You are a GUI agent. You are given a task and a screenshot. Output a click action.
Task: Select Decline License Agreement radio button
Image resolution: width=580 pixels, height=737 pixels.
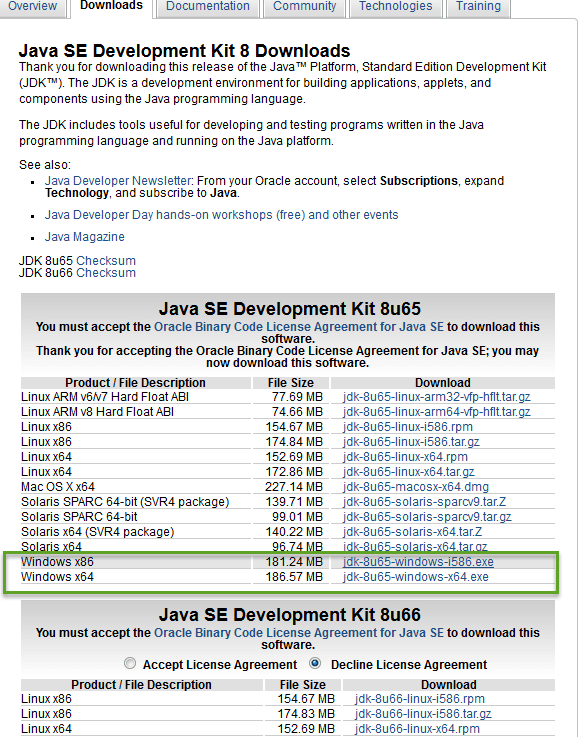point(315,663)
